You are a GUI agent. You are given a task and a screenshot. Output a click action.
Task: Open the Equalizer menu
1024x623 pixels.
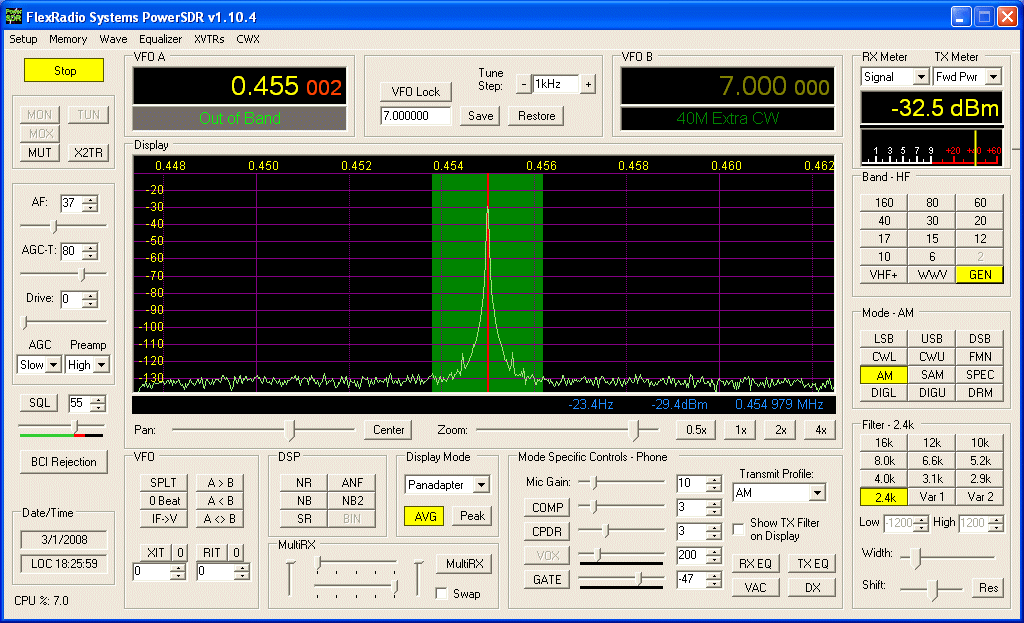coord(160,39)
